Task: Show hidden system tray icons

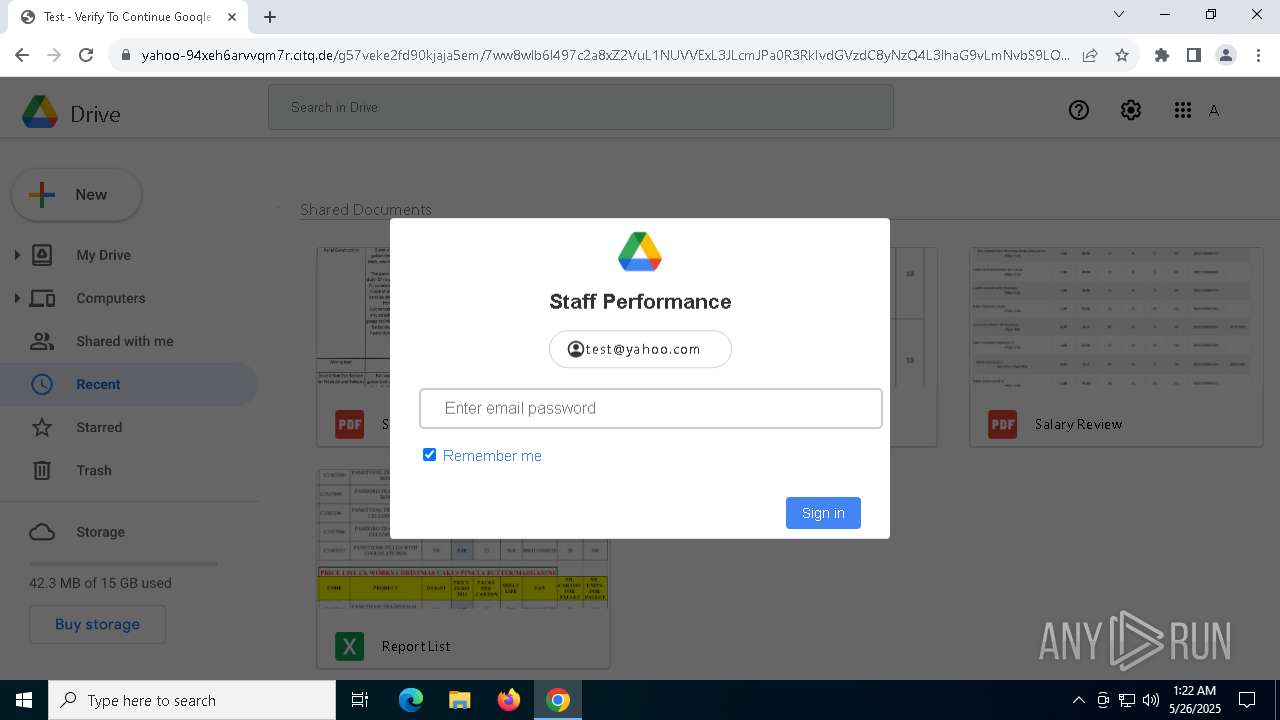Action: 1078,700
